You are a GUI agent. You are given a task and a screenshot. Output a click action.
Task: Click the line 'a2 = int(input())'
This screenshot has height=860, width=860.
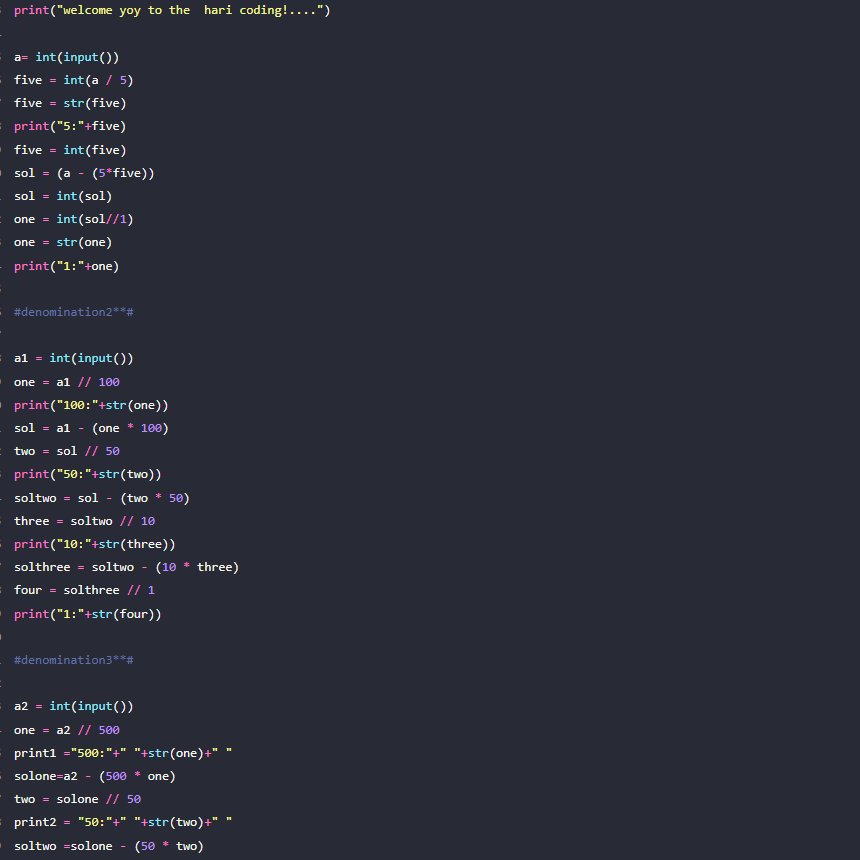[x=73, y=706]
